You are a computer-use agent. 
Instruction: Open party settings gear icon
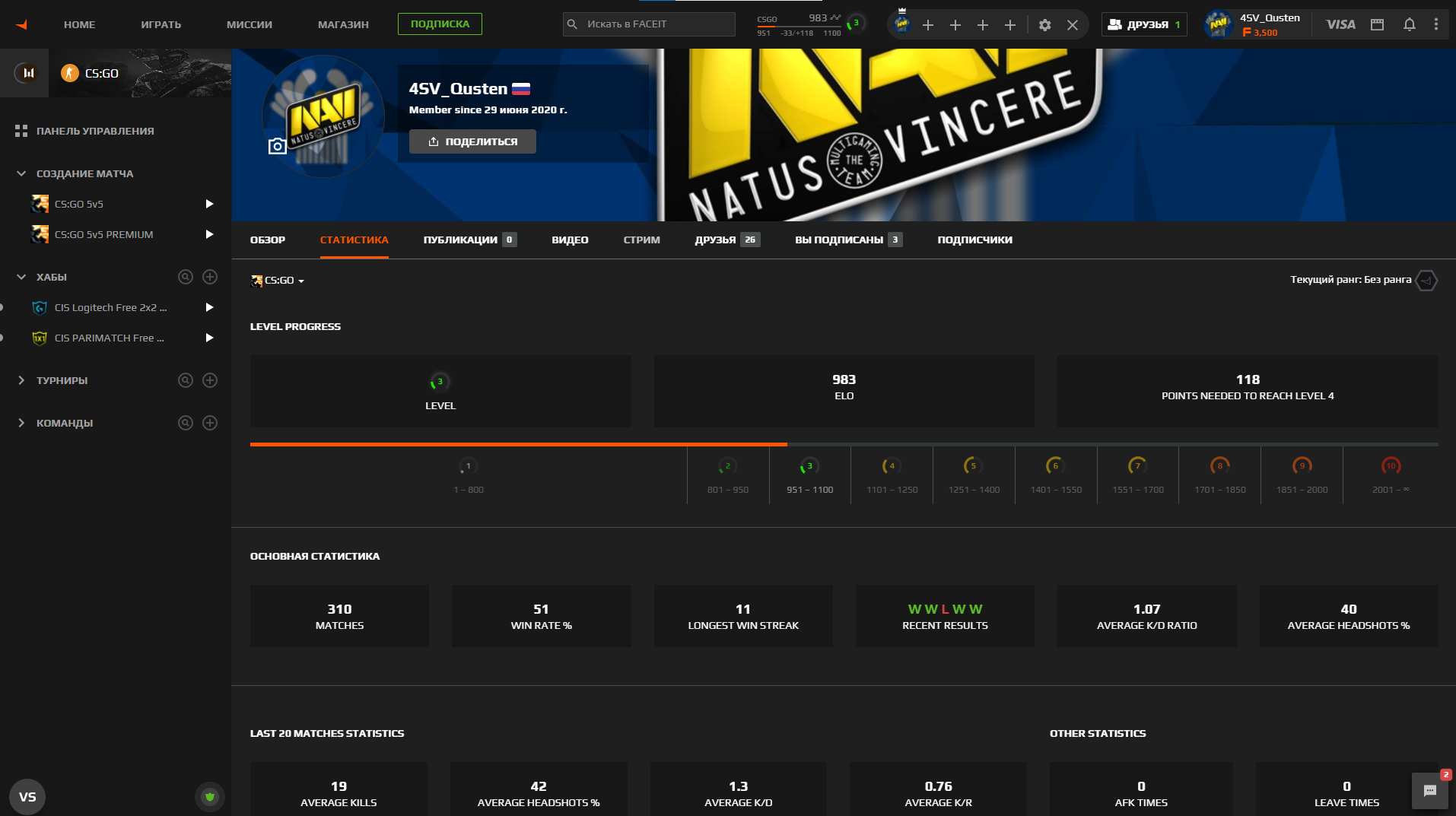(1044, 25)
